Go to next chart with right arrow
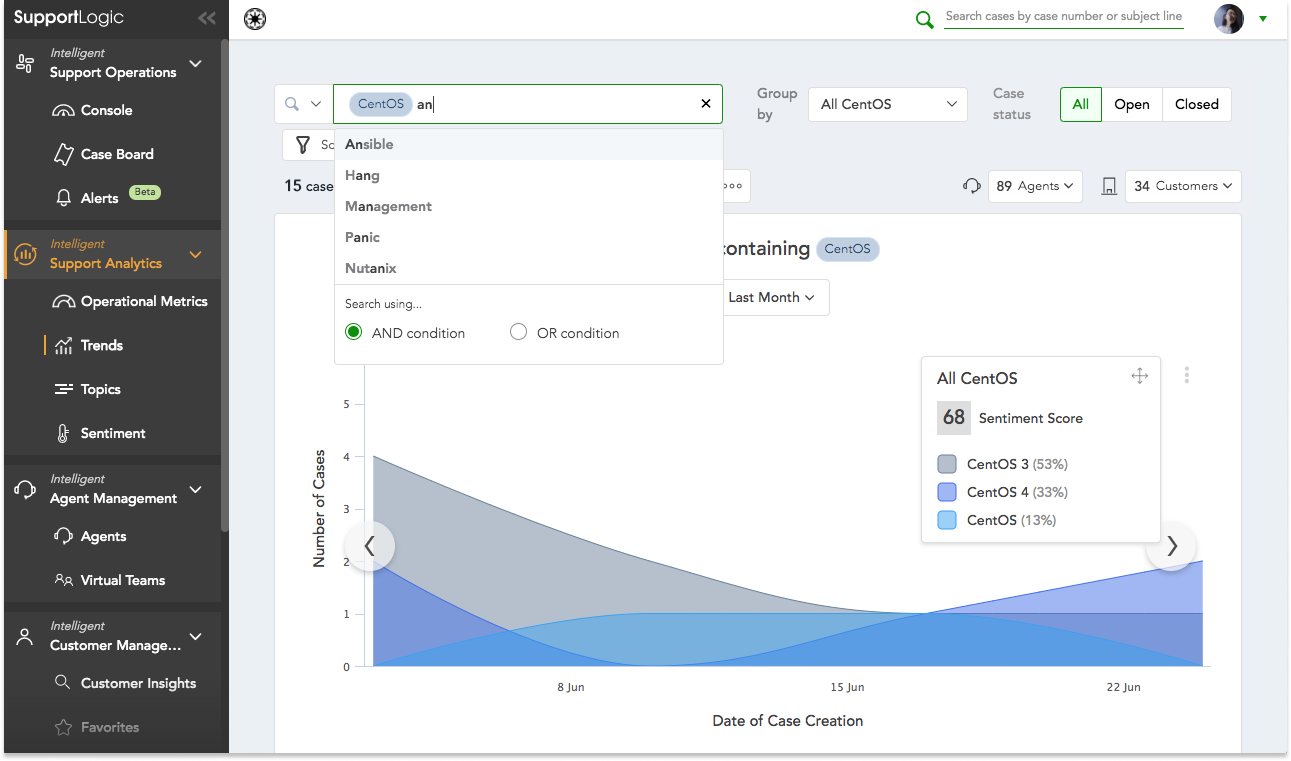Screen dimensions: 1291x761 click(1171, 546)
